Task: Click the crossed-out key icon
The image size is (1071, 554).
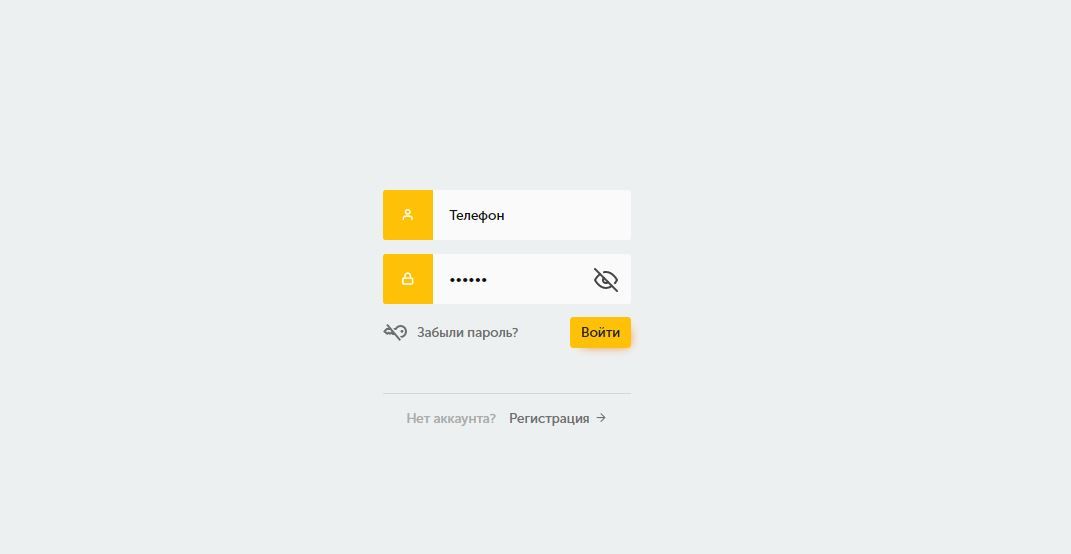Action: coord(395,332)
